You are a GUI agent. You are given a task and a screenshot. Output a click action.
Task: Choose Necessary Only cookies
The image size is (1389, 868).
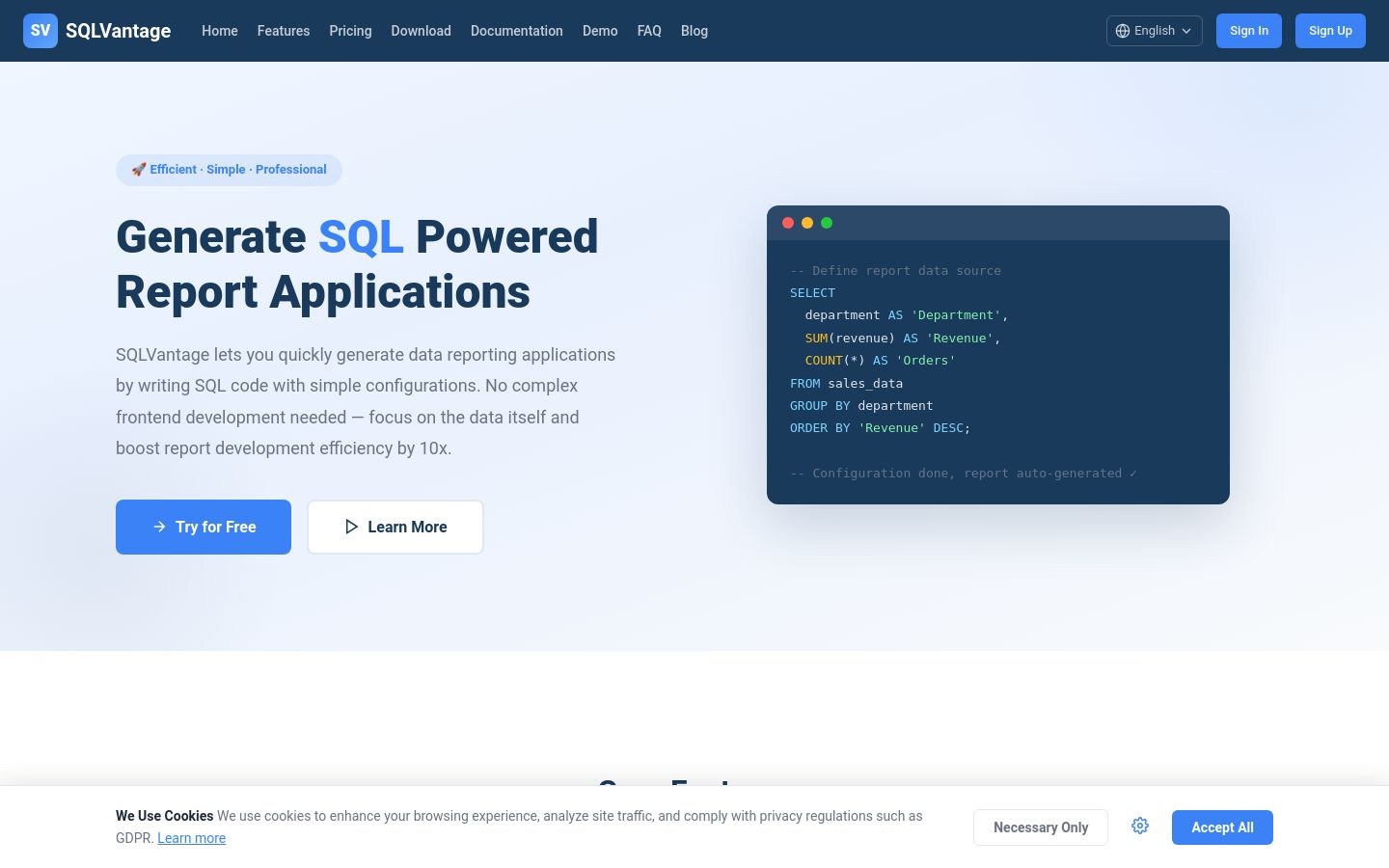pyautogui.click(x=1041, y=827)
